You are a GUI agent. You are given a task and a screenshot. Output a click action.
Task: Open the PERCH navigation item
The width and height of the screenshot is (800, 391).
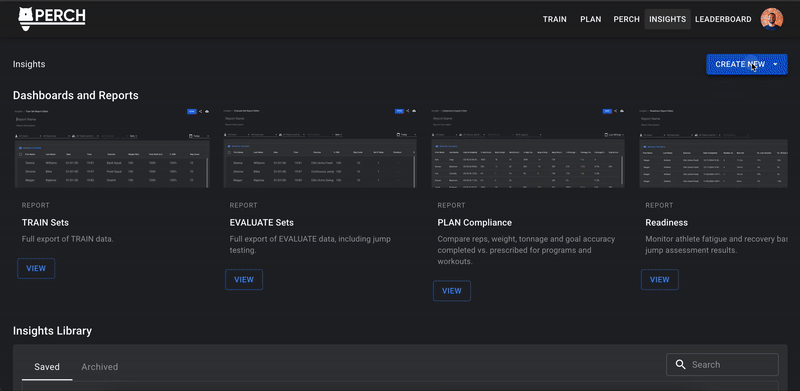pyautogui.click(x=626, y=19)
